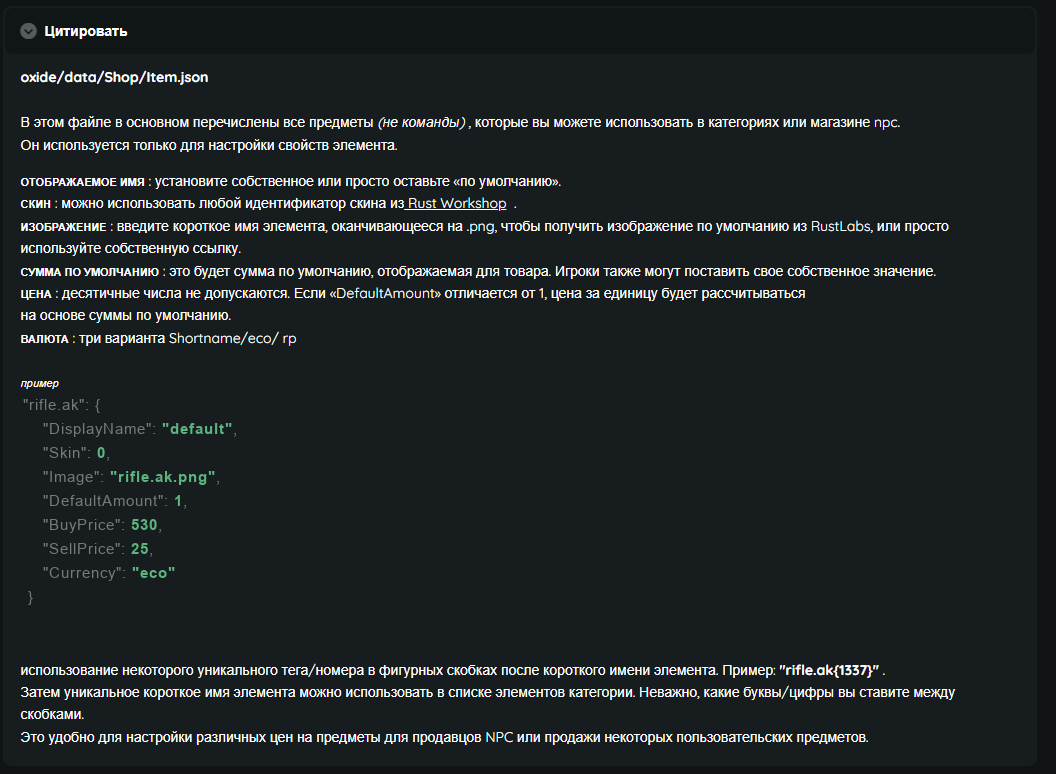Click the italic "(не команды)" text
The width and height of the screenshot is (1056, 774).
[421, 122]
